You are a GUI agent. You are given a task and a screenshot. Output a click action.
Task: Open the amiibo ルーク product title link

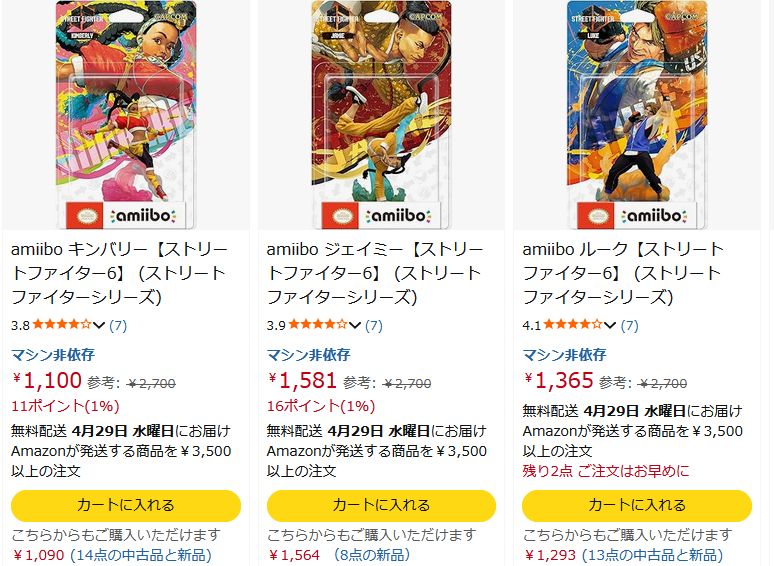pos(623,273)
